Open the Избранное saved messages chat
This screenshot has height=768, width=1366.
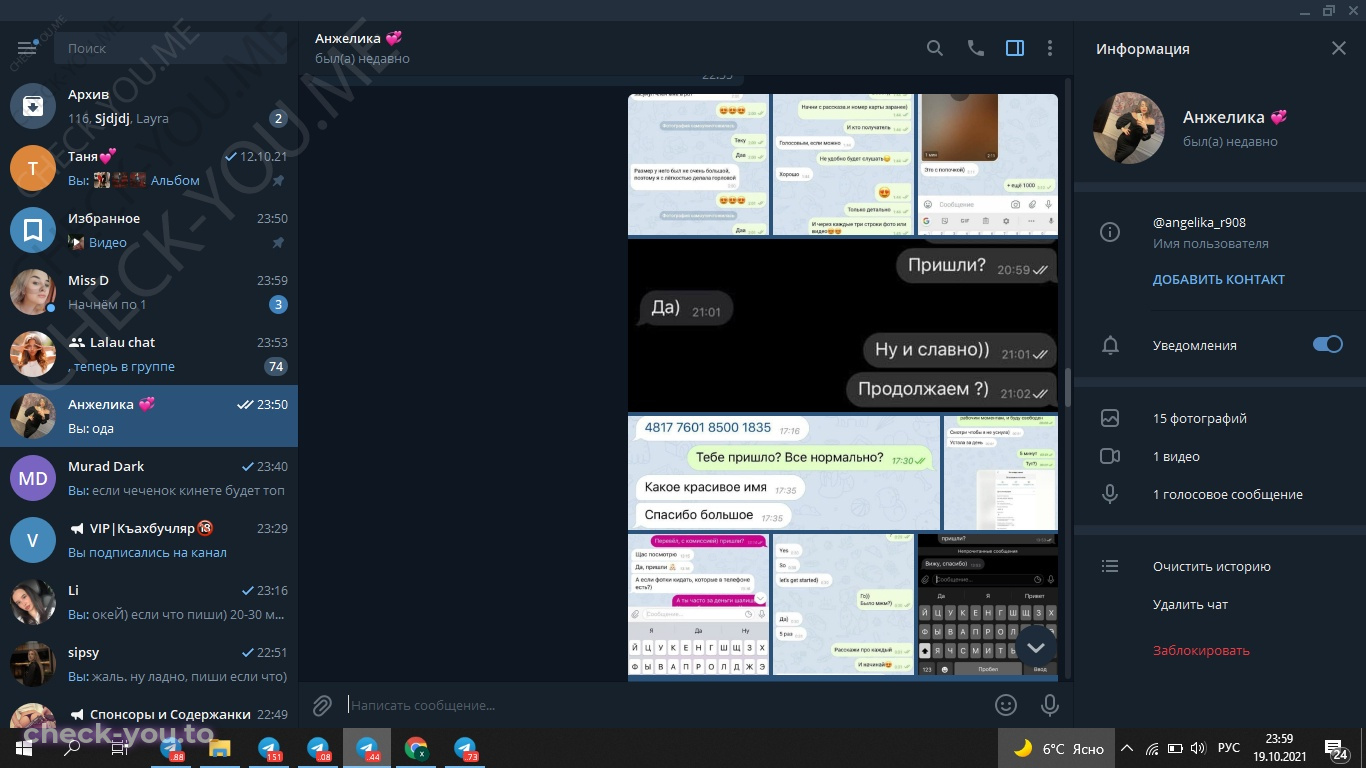tap(149, 230)
